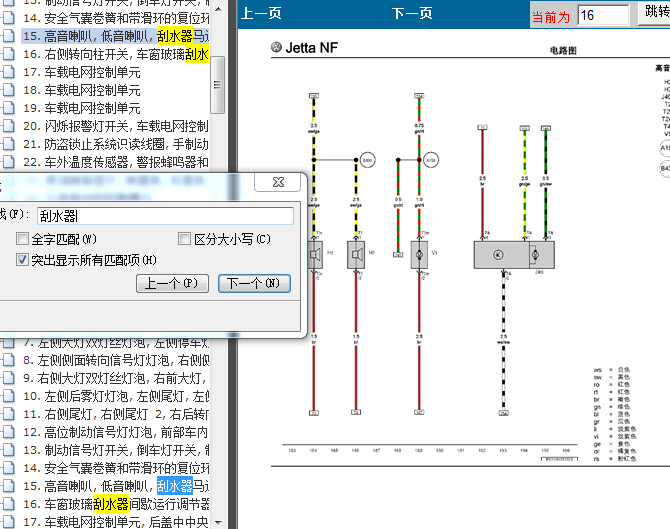The image size is (670, 529).
Task: Select item 20. 闪烁报警灯开关
Action: 116,126
